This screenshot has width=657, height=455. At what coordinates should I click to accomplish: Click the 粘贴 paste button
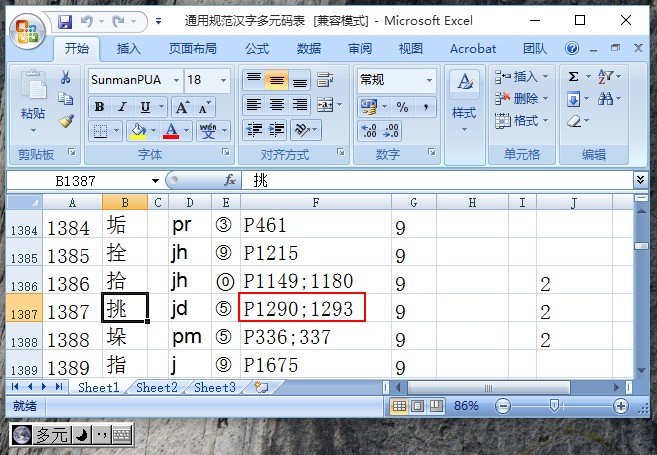(x=33, y=114)
